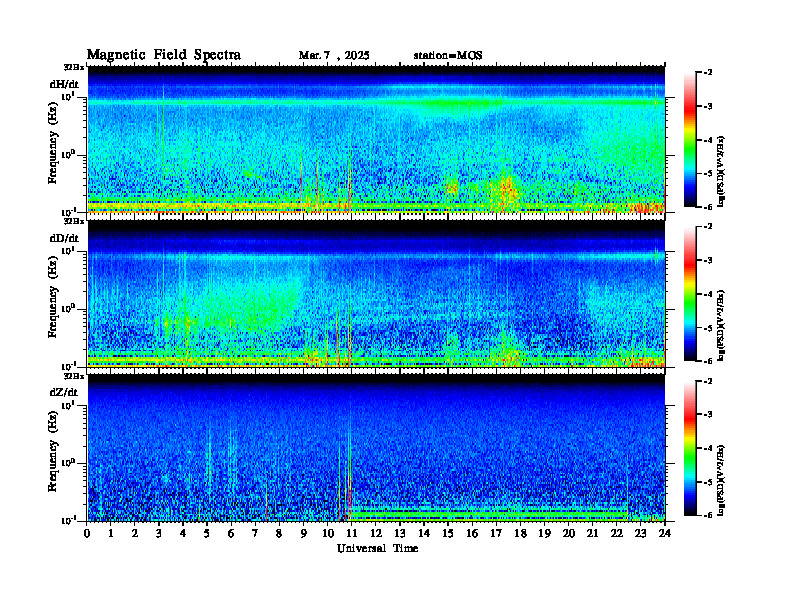
Task: Click the dD/dt panel label
Action: (64, 238)
